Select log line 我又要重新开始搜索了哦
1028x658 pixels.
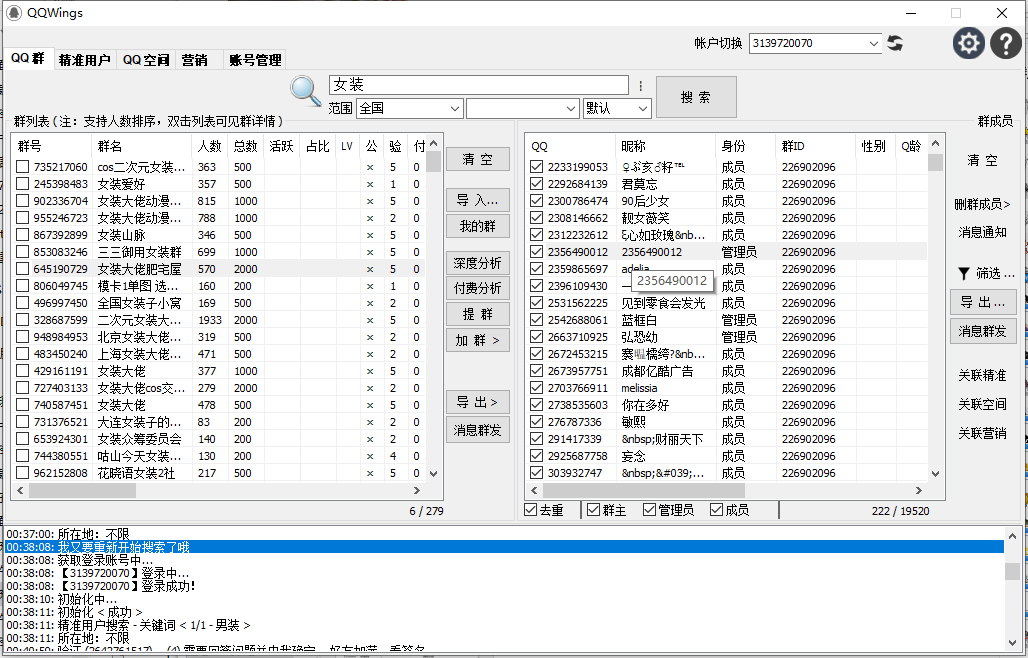(504, 547)
